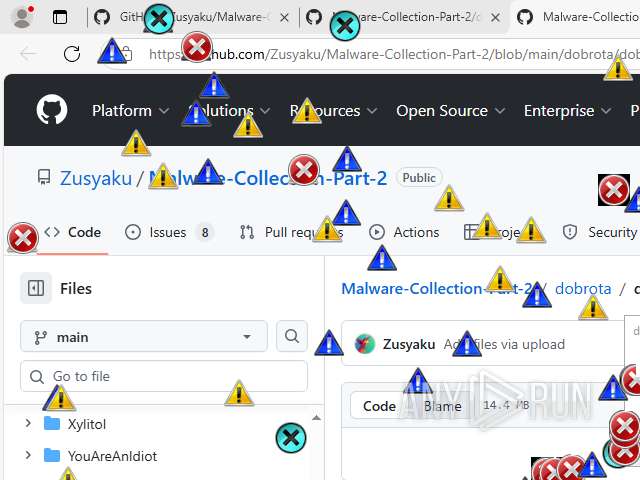Click the Zusyaku commit author avatar

click(x=364, y=344)
